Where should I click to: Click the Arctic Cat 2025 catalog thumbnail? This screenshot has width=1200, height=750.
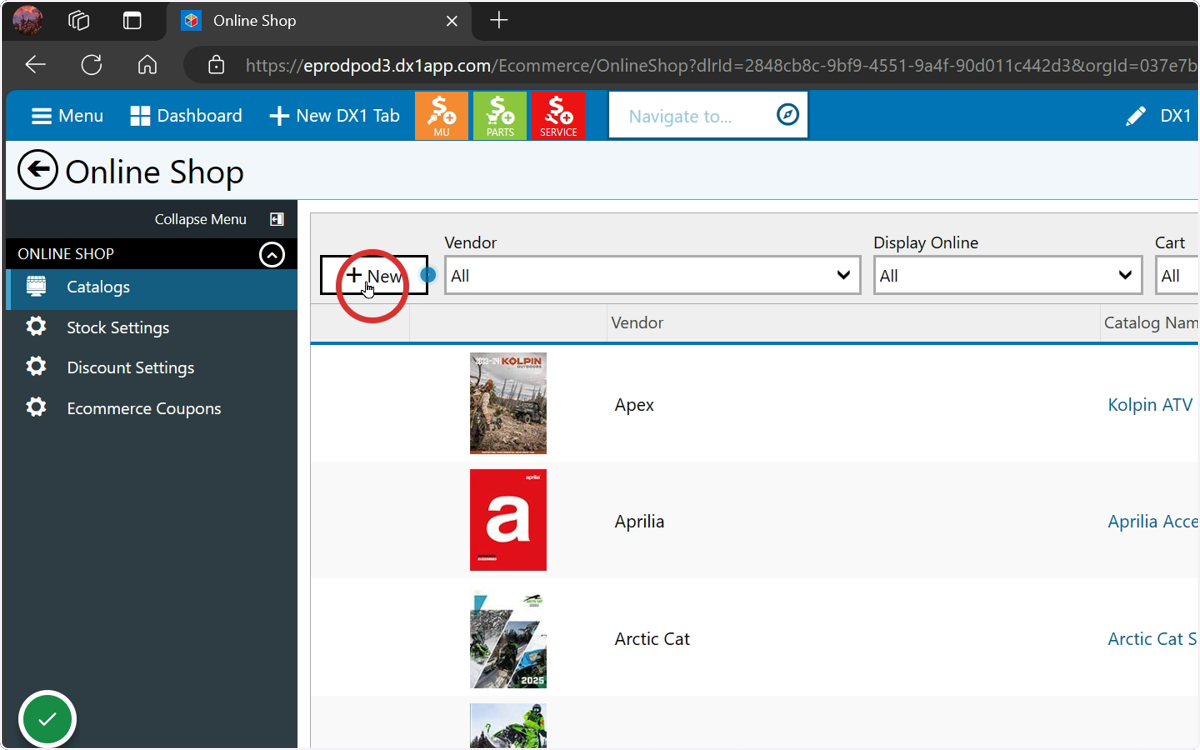pos(508,638)
